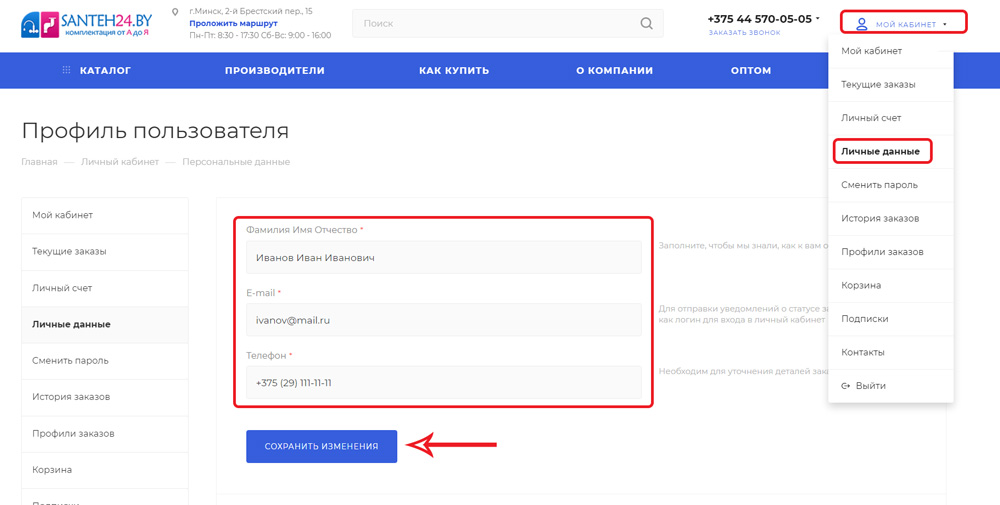Open История заказов in left sidebar
The image size is (1000, 505).
[105, 397]
